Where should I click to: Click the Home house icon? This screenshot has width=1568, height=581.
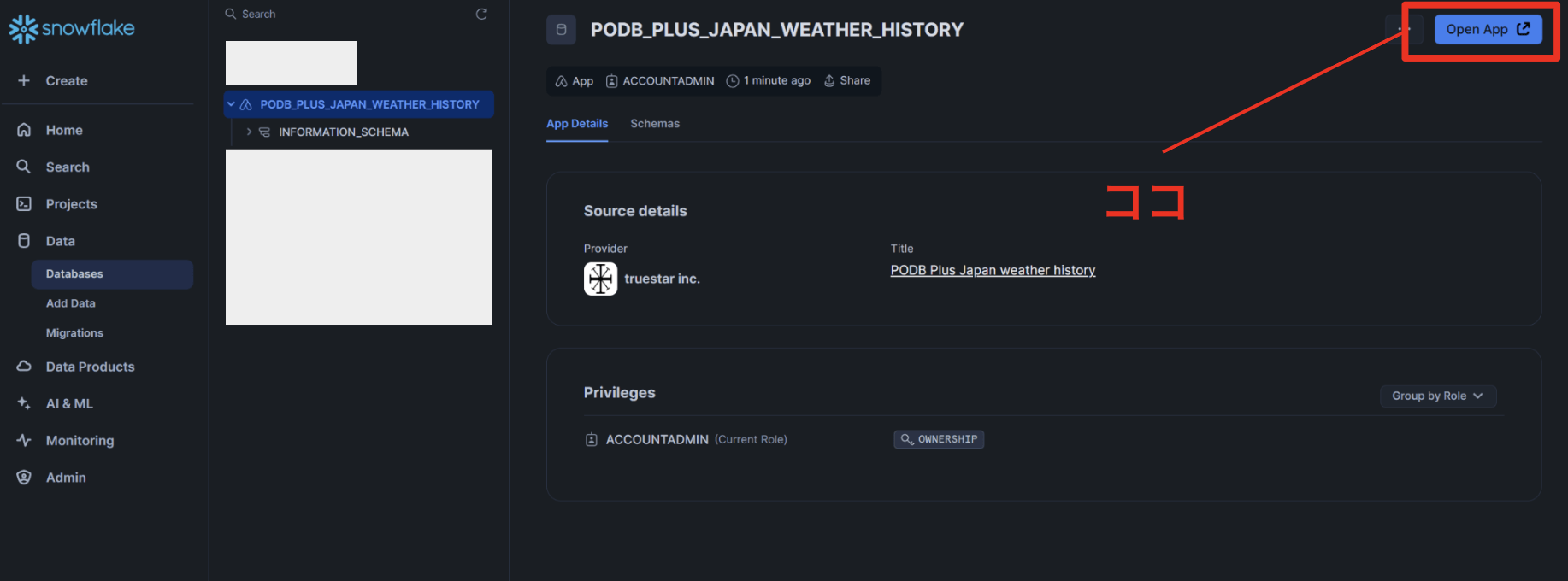[x=24, y=130]
